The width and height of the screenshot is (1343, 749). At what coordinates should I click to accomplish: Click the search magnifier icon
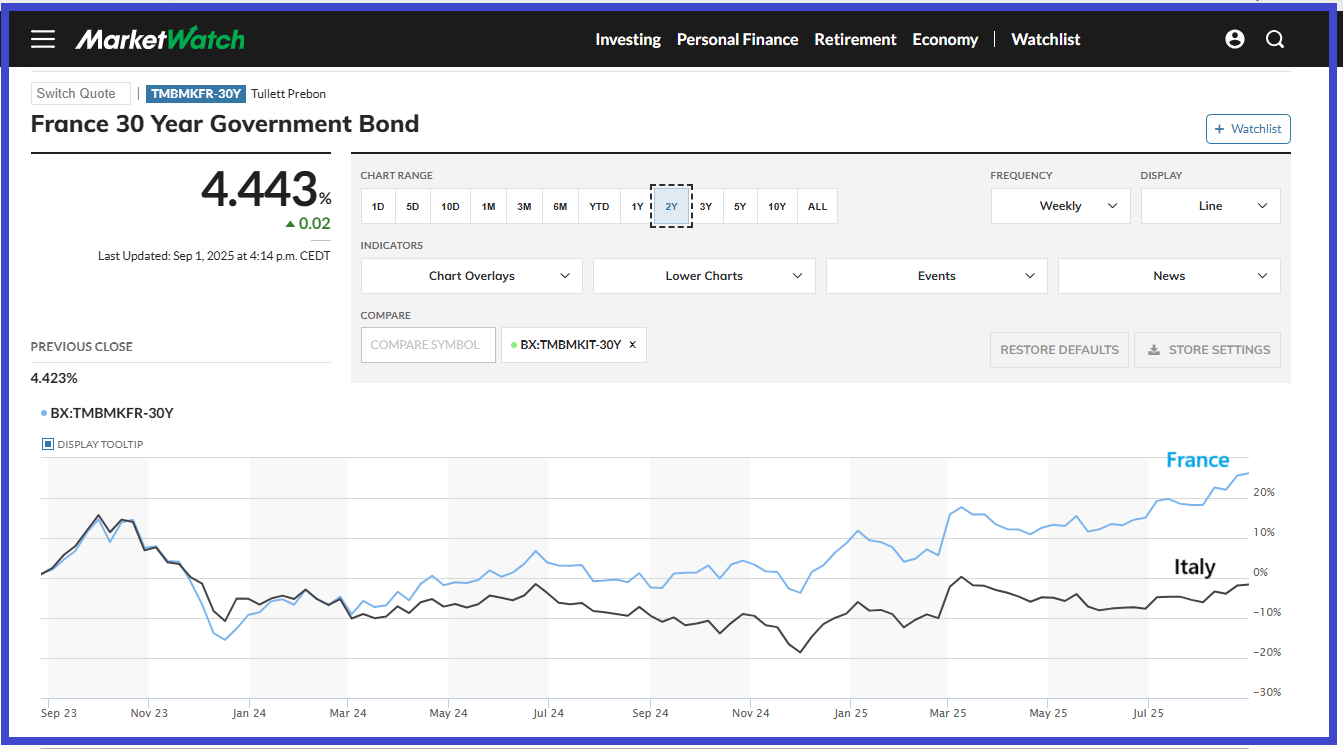point(1275,39)
